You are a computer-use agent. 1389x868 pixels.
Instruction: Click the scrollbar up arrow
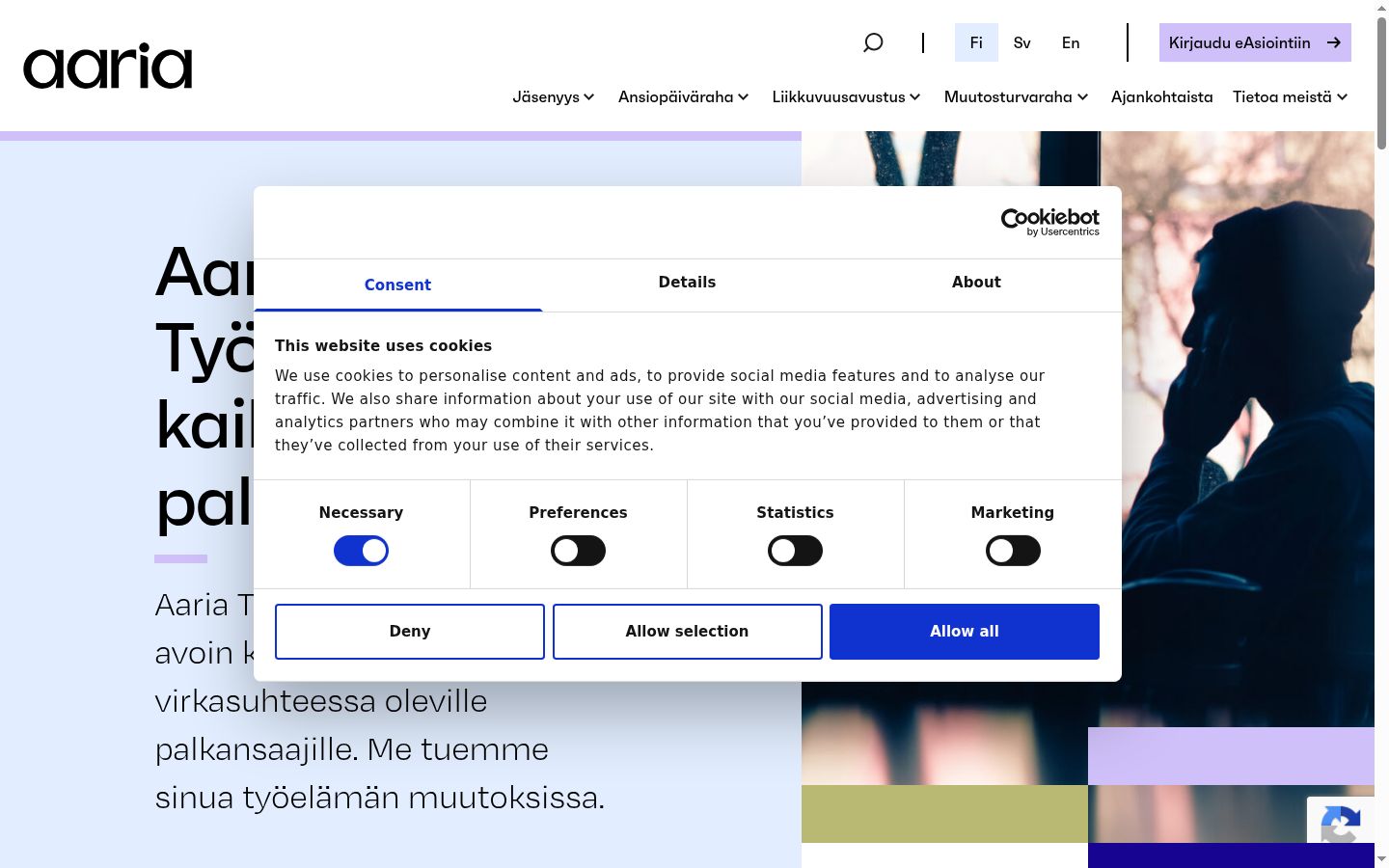click(x=1381, y=8)
